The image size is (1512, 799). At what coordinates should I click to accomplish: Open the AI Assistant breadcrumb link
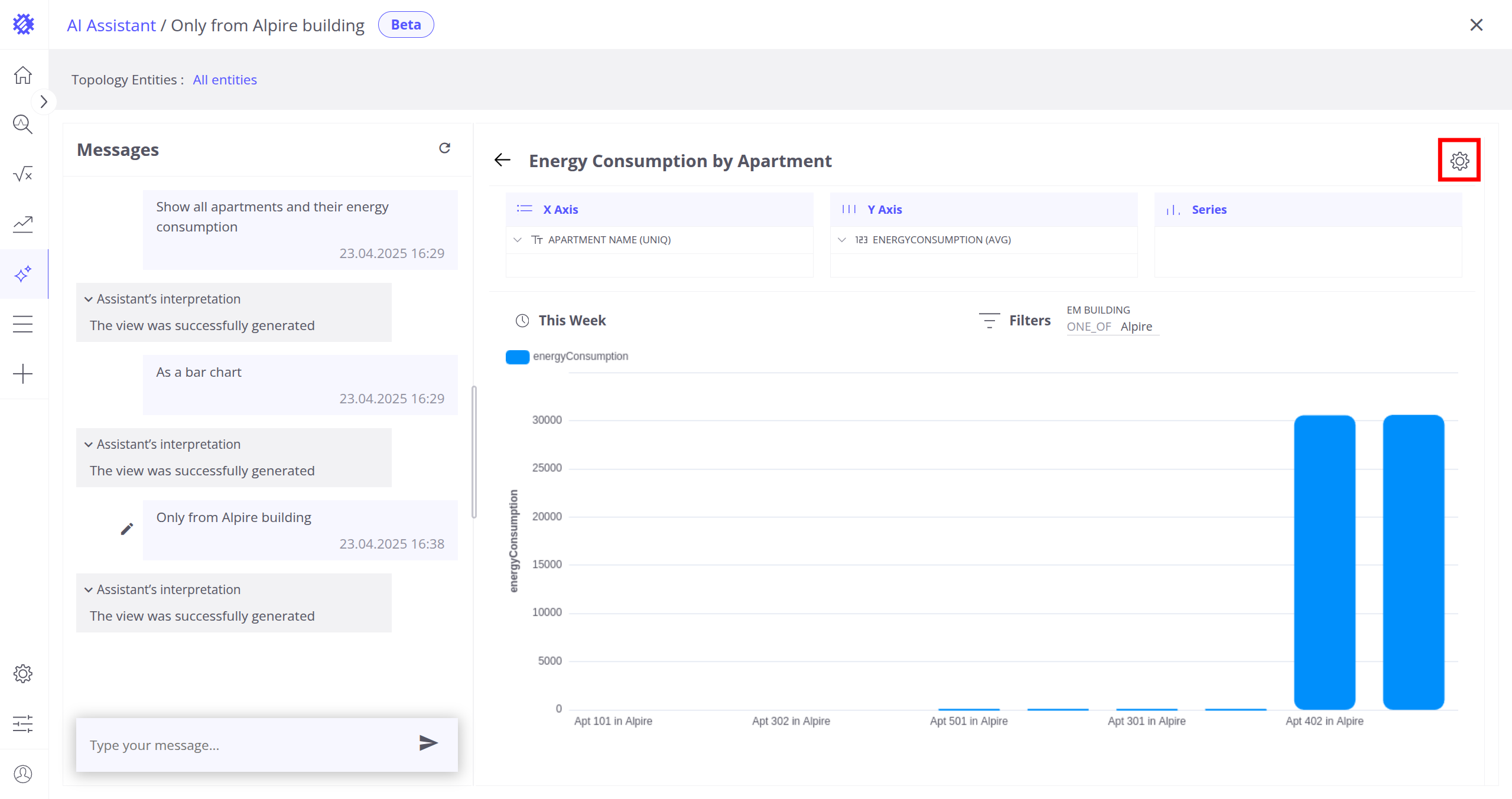click(x=111, y=25)
